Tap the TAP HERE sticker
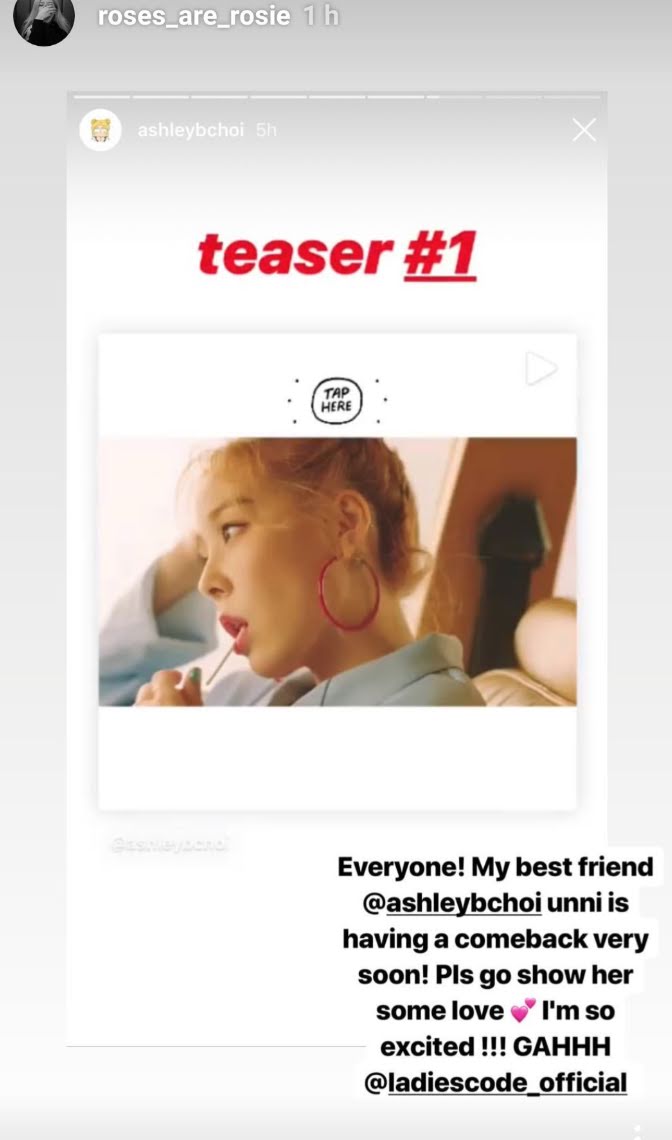 click(x=336, y=400)
